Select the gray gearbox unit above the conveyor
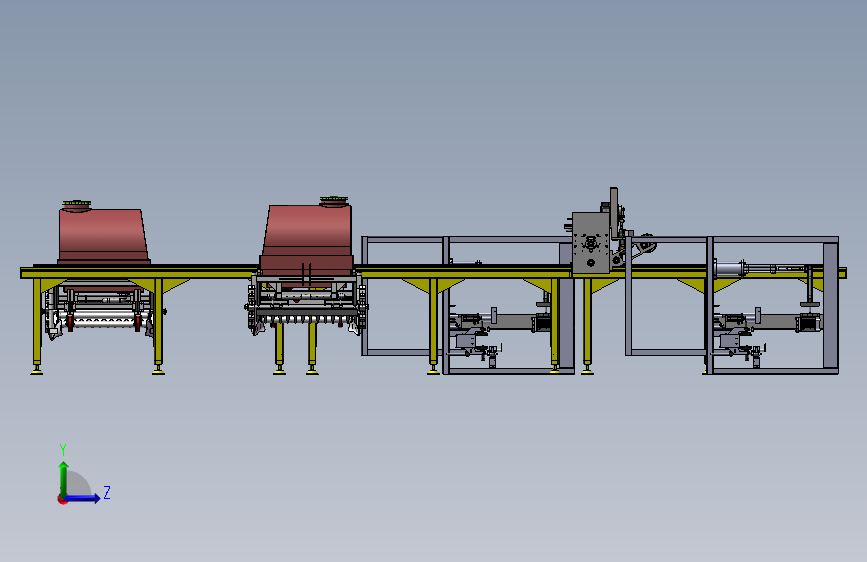This screenshot has width=867, height=562. point(591,243)
